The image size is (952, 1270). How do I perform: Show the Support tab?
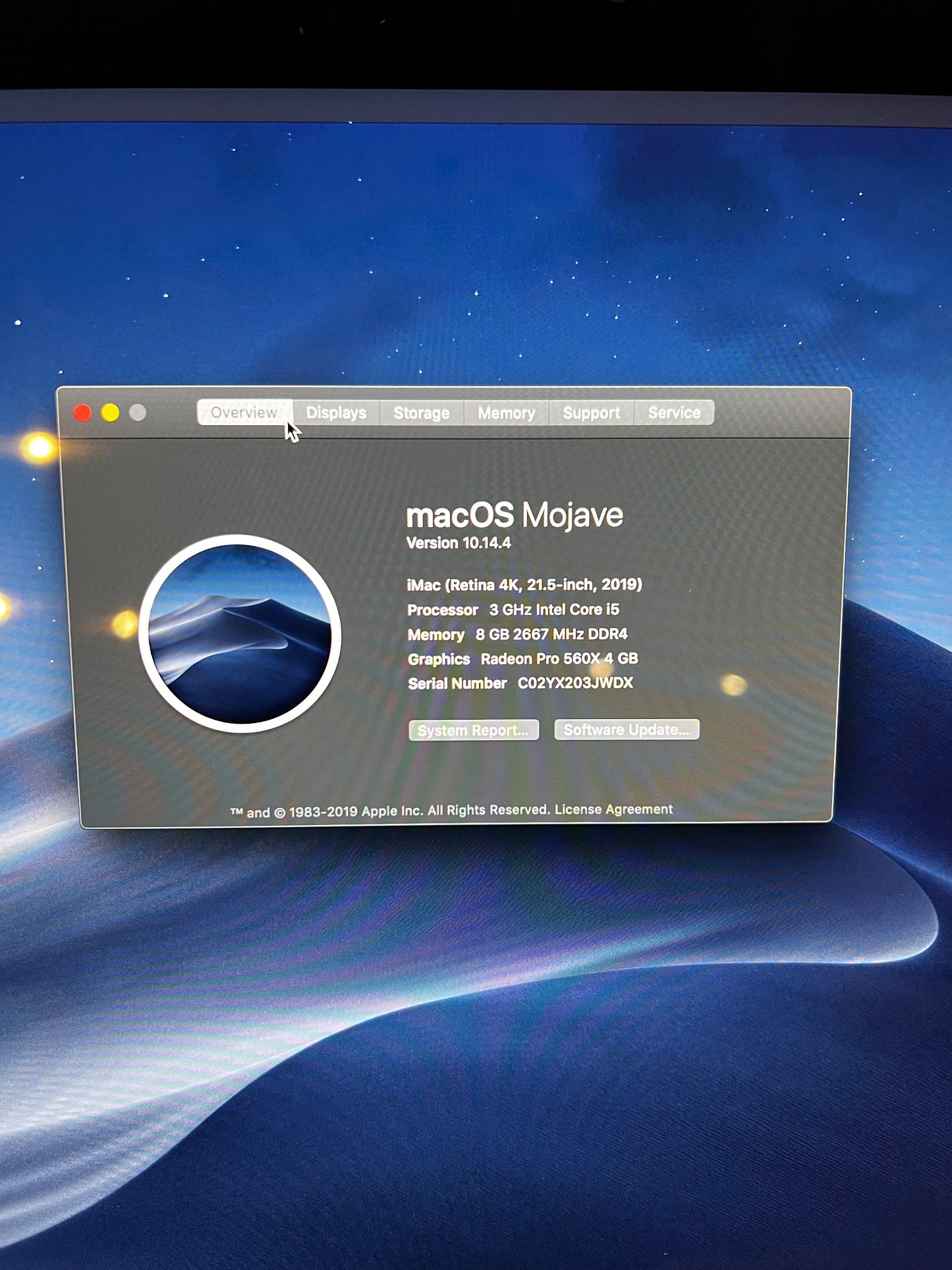point(591,413)
